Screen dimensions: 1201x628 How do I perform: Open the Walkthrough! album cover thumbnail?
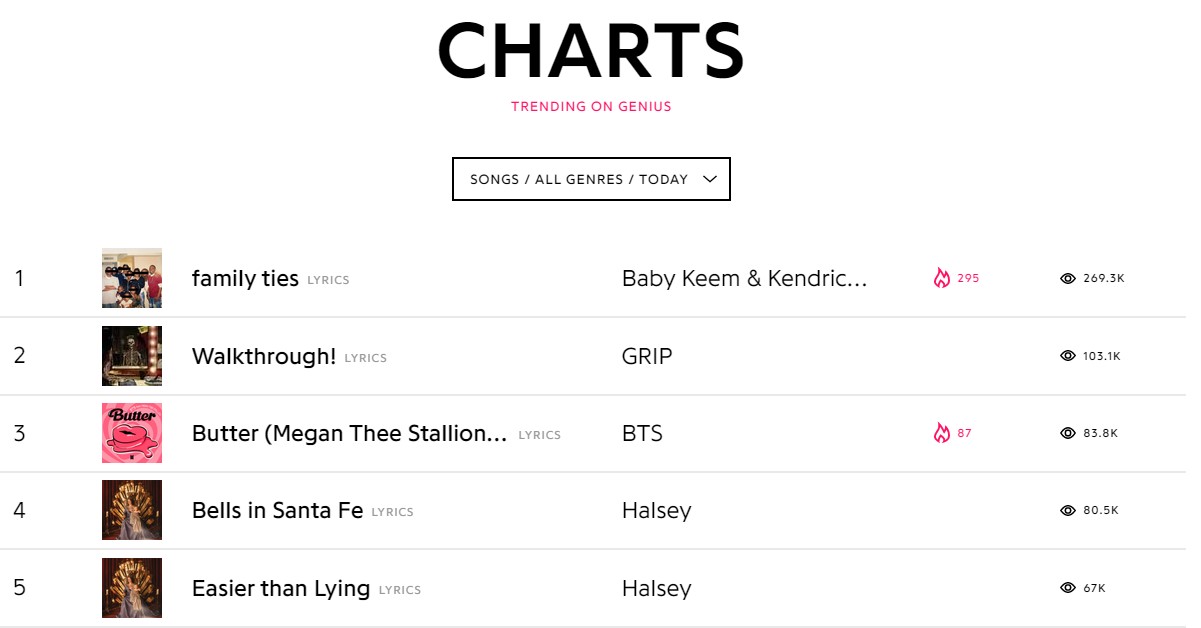(x=132, y=356)
